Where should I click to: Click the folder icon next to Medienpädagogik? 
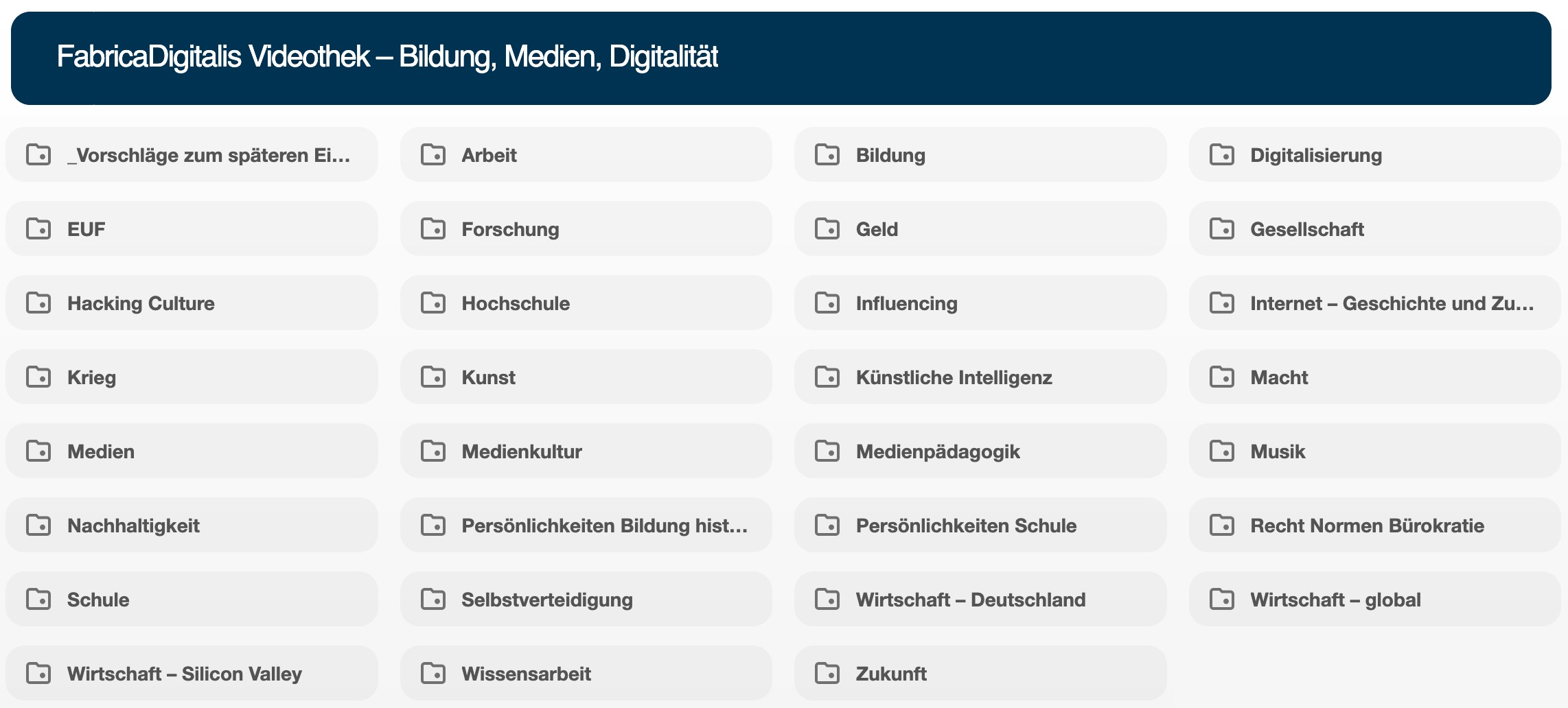[827, 451]
